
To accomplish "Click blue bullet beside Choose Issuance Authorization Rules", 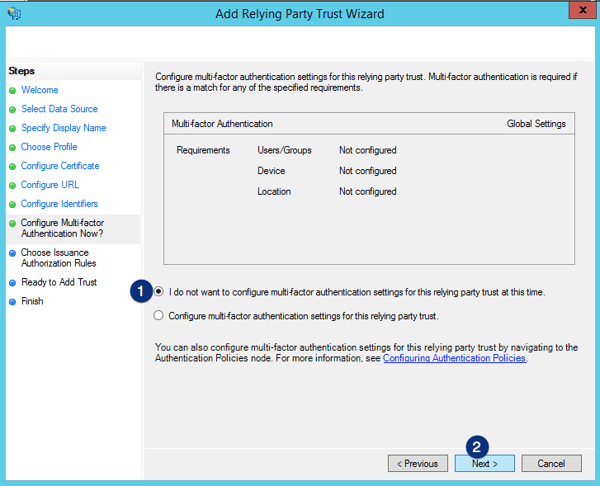I will 12,253.
